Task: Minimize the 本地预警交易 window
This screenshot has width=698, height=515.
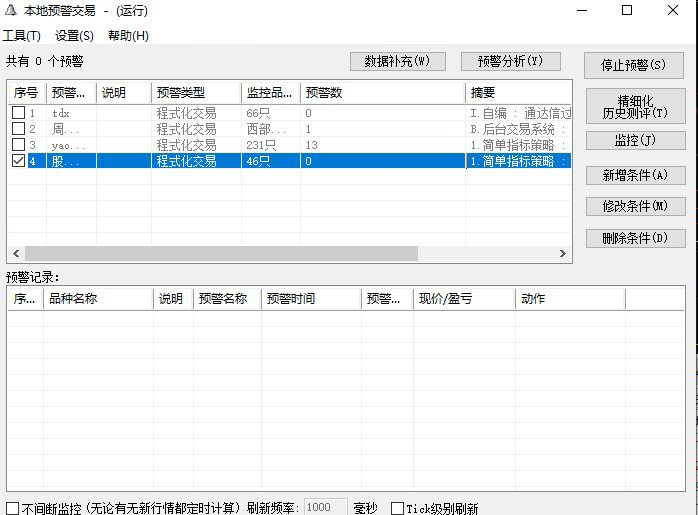Action: pyautogui.click(x=582, y=10)
